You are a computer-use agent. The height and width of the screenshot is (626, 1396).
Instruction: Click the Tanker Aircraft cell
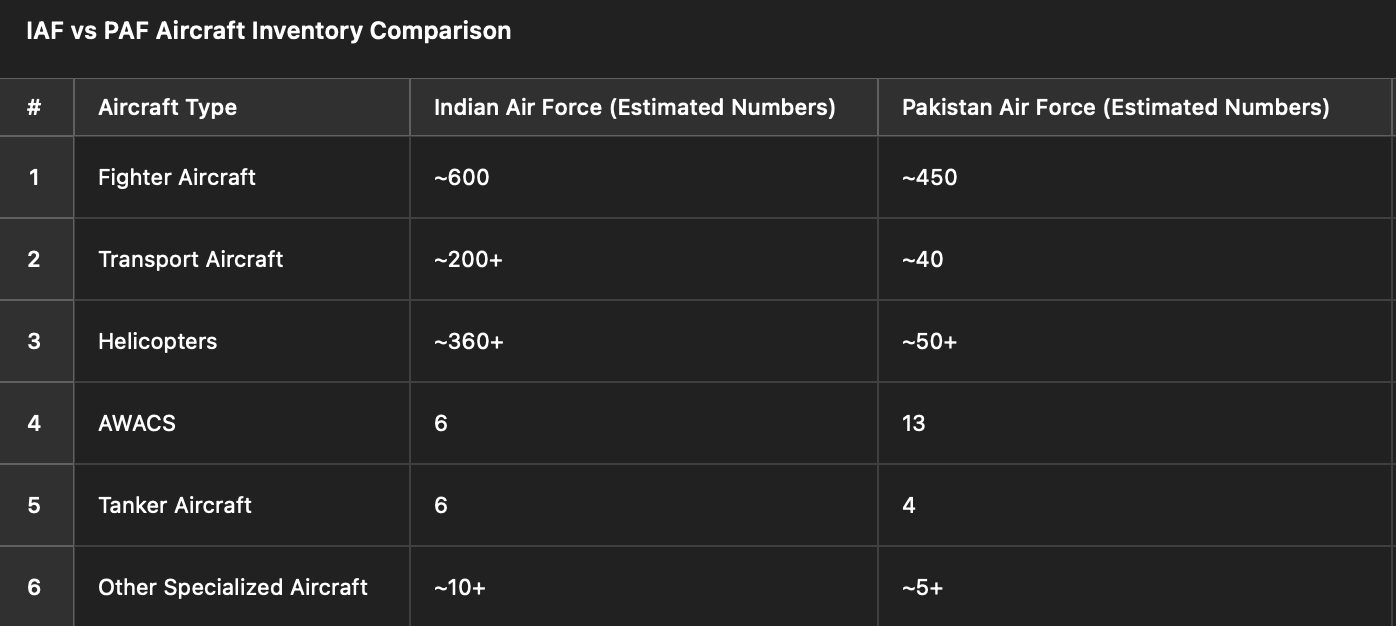coord(242,505)
